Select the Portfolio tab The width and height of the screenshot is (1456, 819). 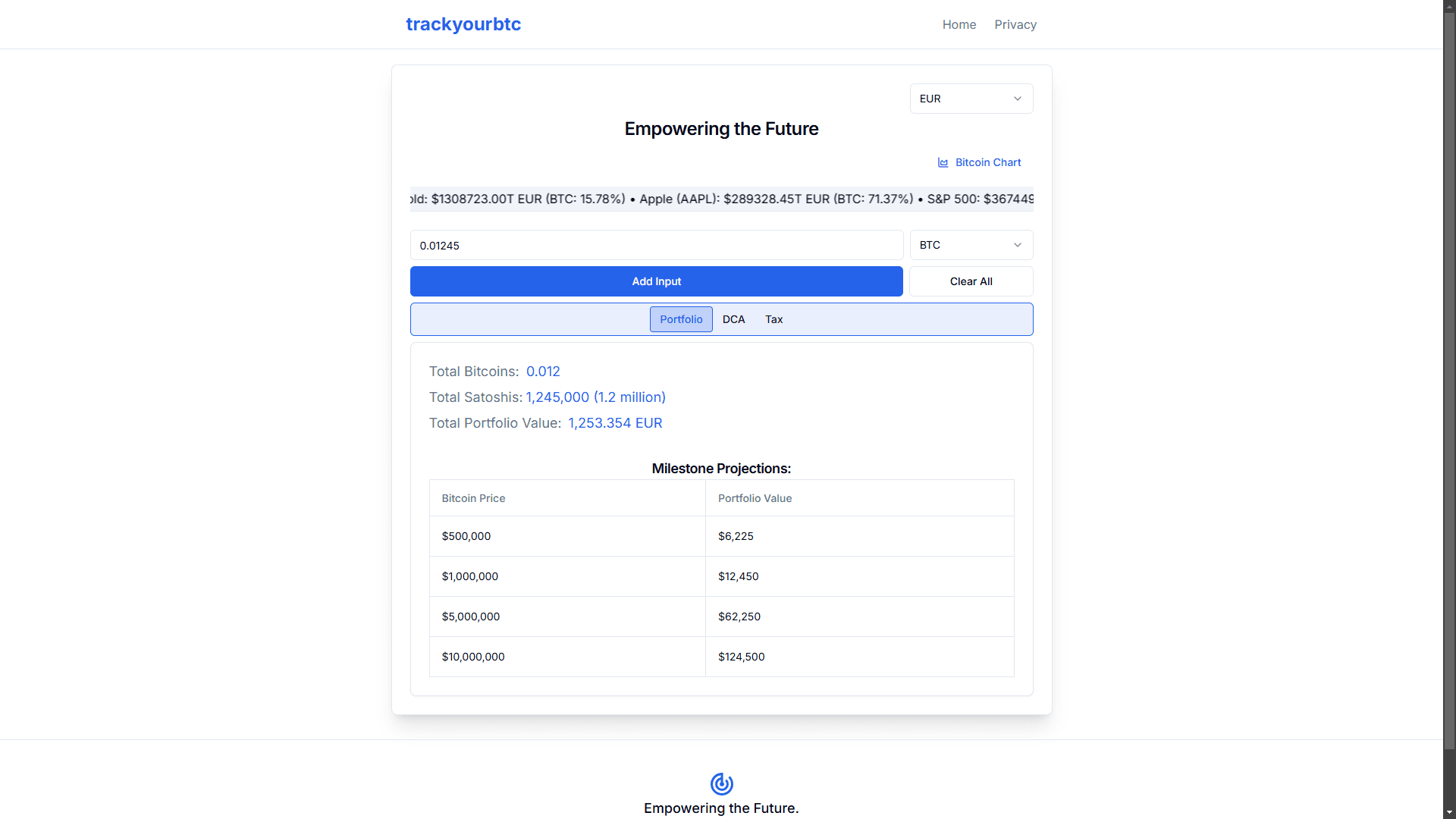pyautogui.click(x=681, y=319)
